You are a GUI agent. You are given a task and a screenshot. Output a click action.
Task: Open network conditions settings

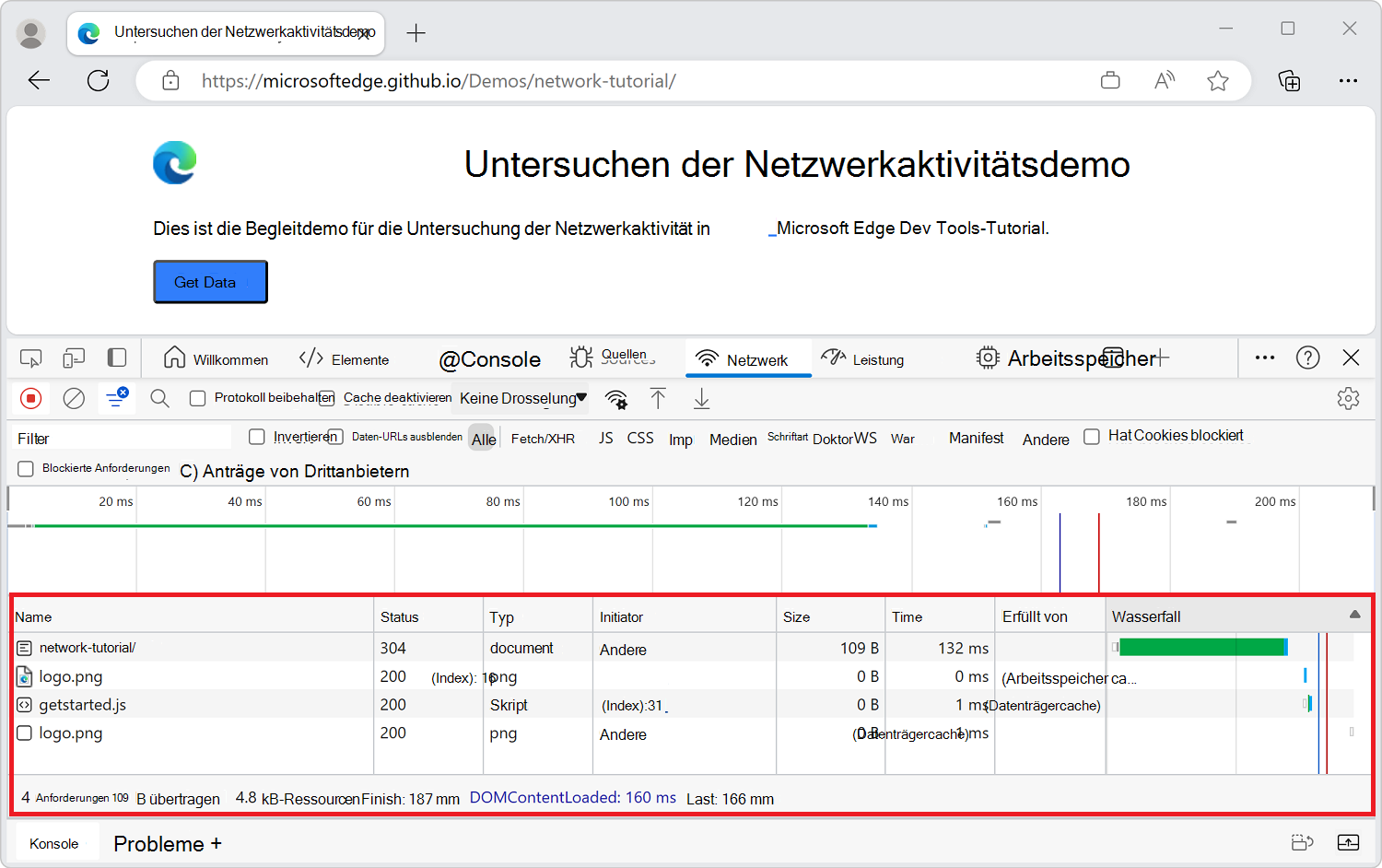(615, 399)
